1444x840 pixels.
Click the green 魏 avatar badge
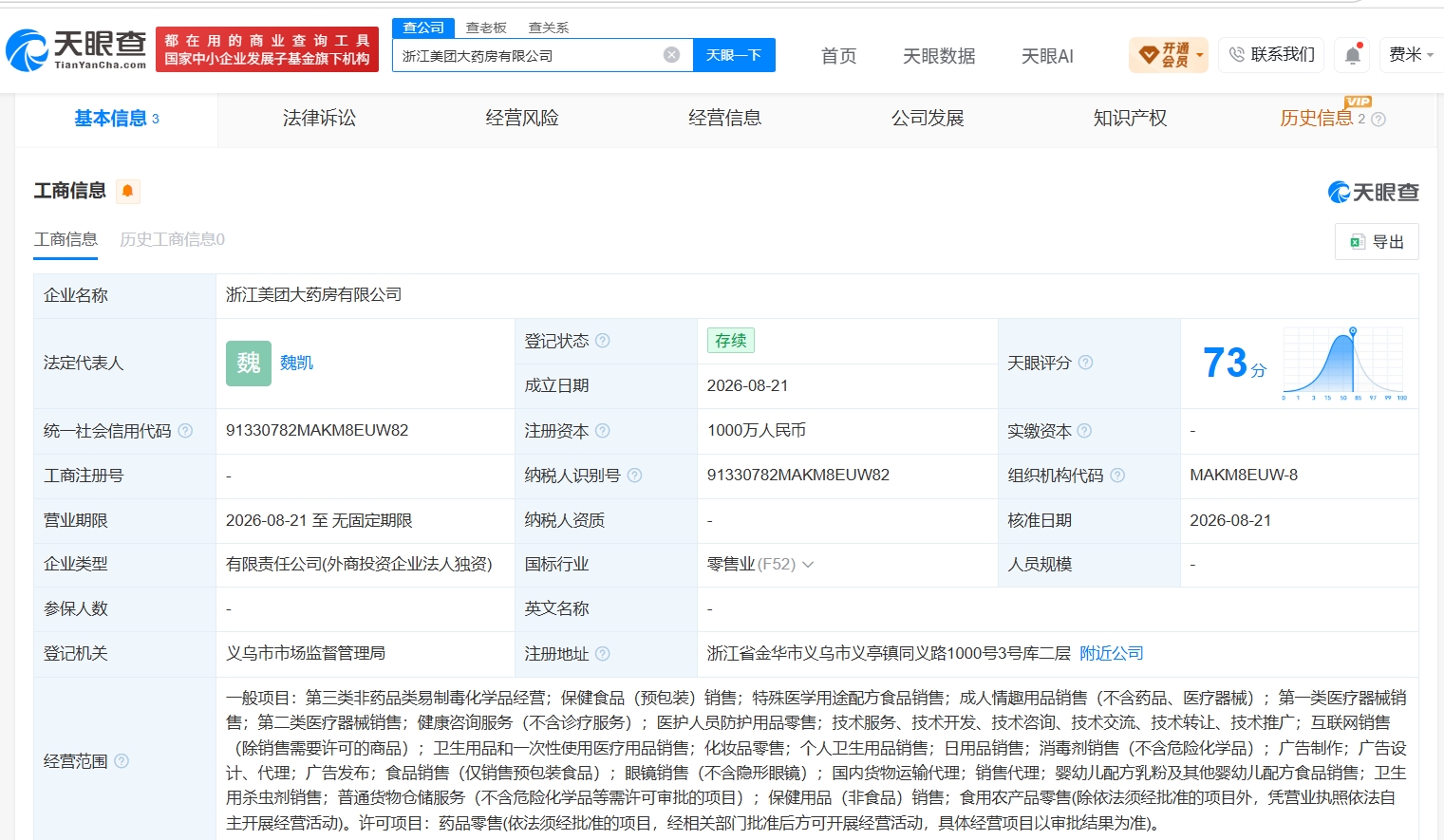pos(249,364)
